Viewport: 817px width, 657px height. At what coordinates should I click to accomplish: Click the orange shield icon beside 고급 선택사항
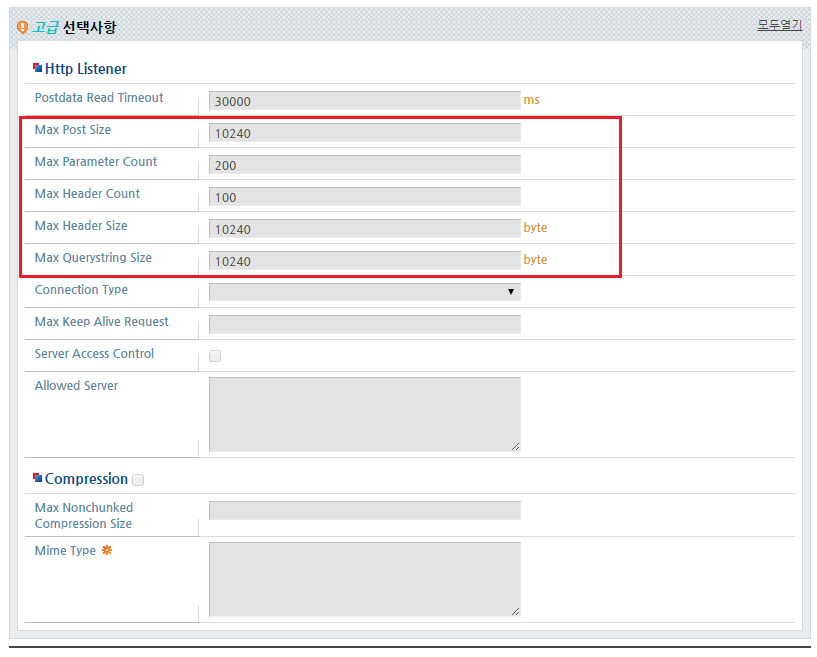(x=22, y=27)
